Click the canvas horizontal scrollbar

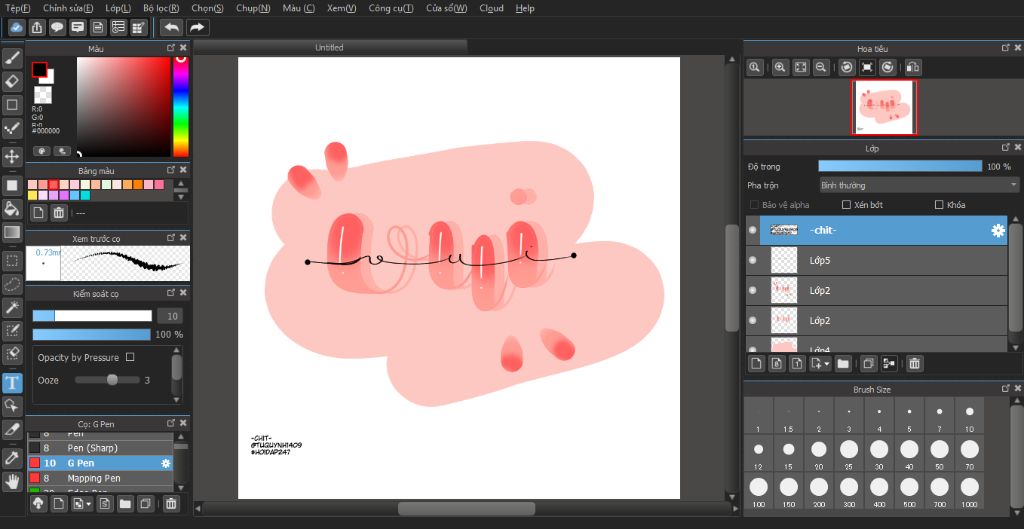tap(466, 508)
